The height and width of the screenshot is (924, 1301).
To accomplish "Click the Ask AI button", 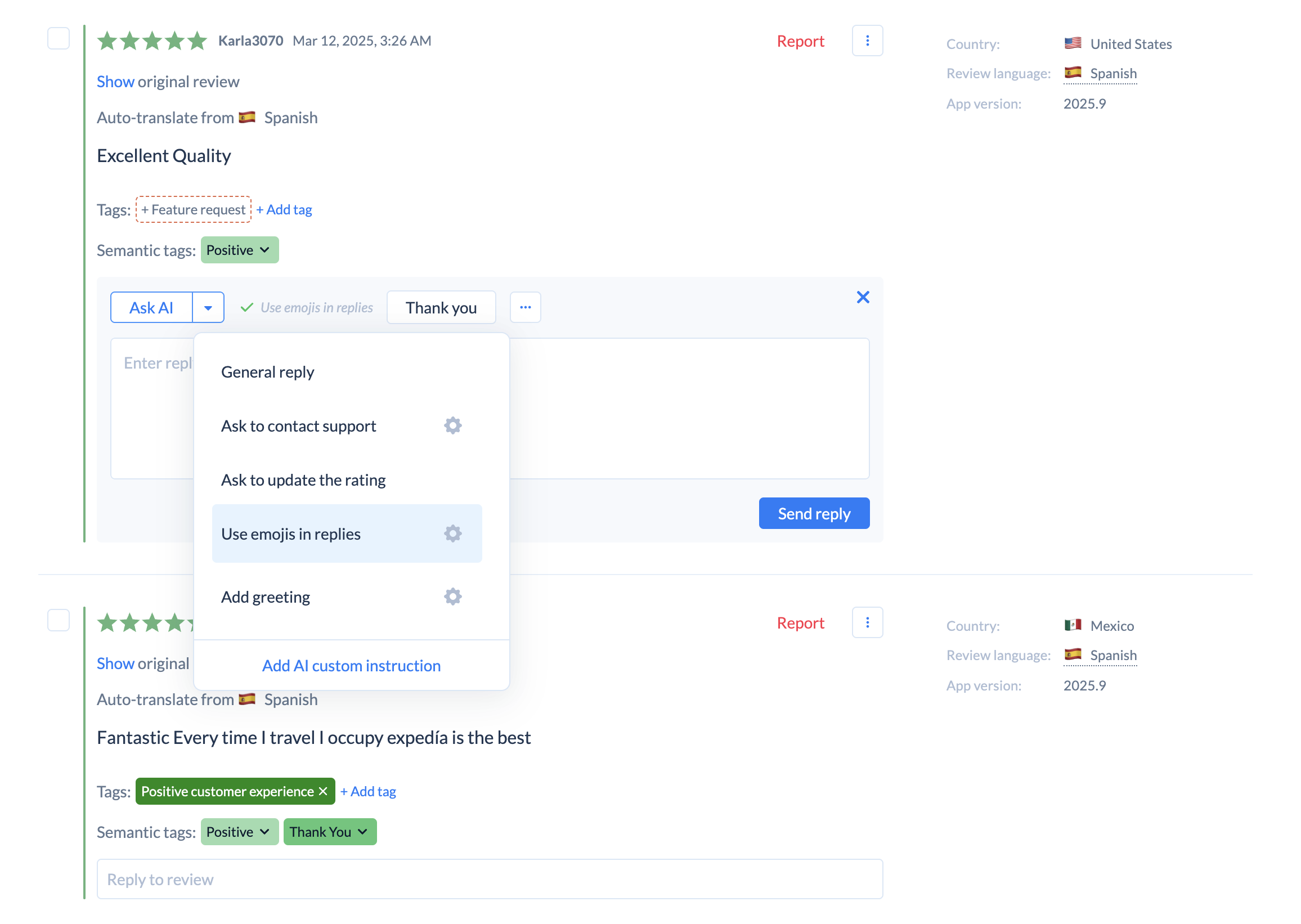I will [x=151, y=308].
